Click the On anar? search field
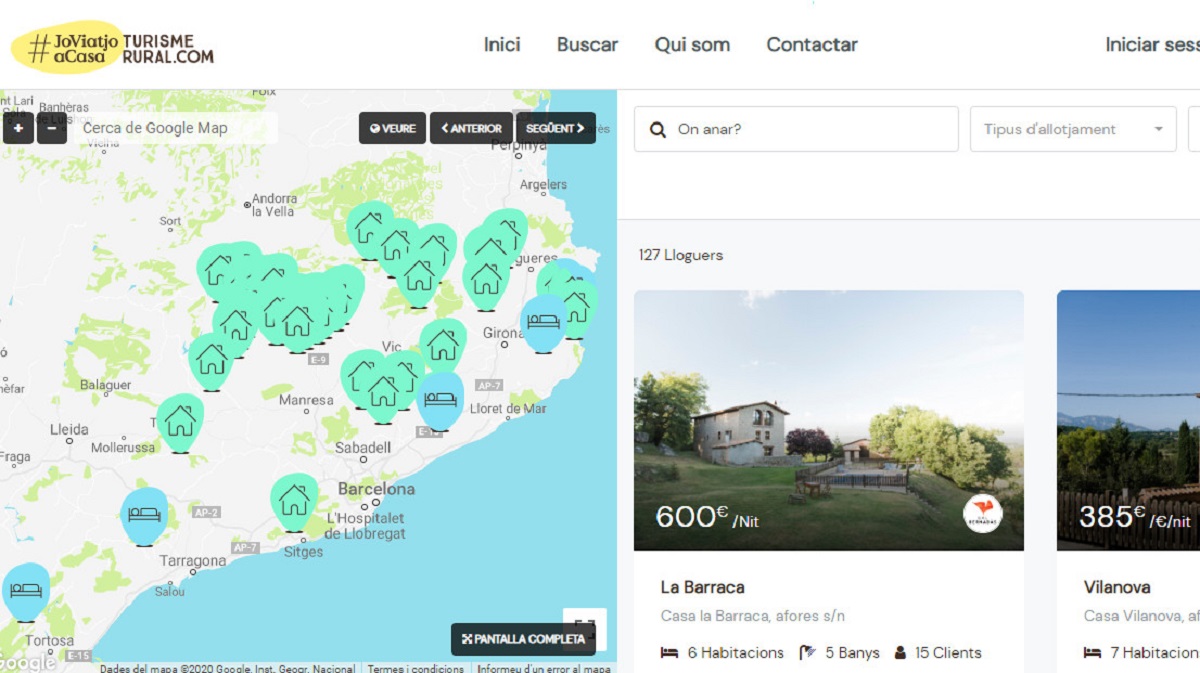Screen dimensions: 1200x673 (x=796, y=129)
